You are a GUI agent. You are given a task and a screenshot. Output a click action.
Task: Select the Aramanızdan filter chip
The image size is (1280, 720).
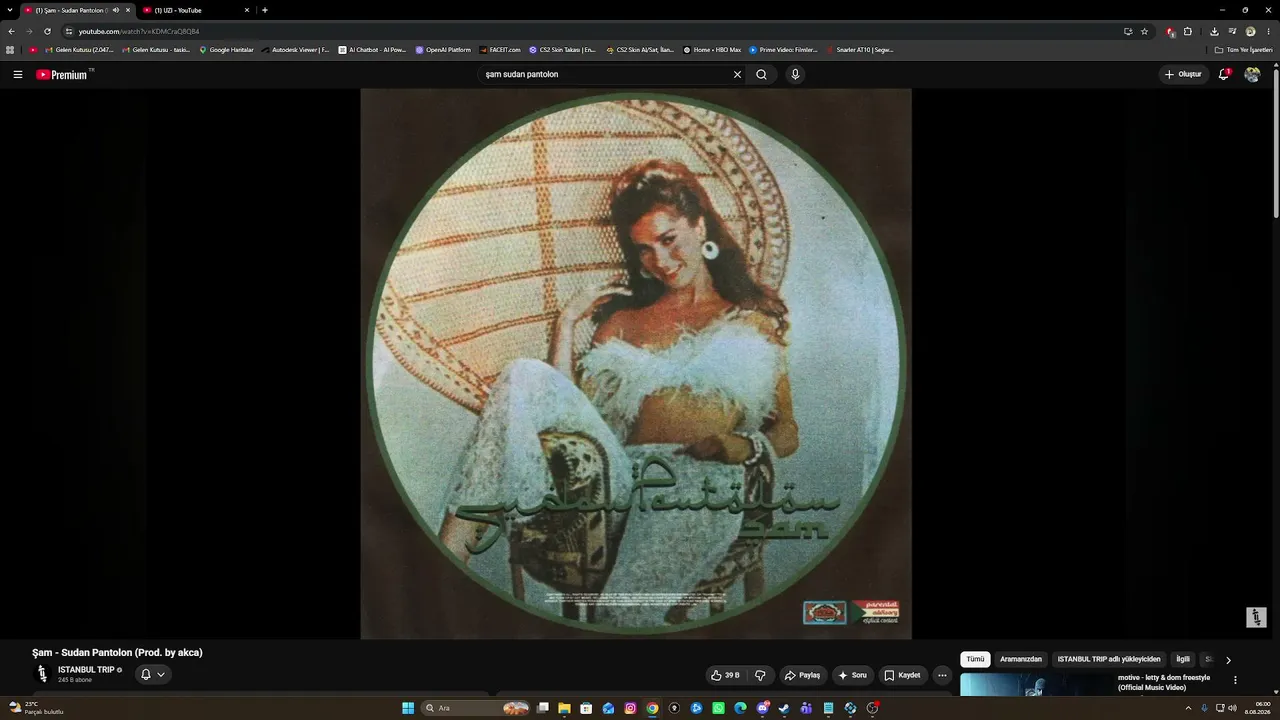point(1021,660)
